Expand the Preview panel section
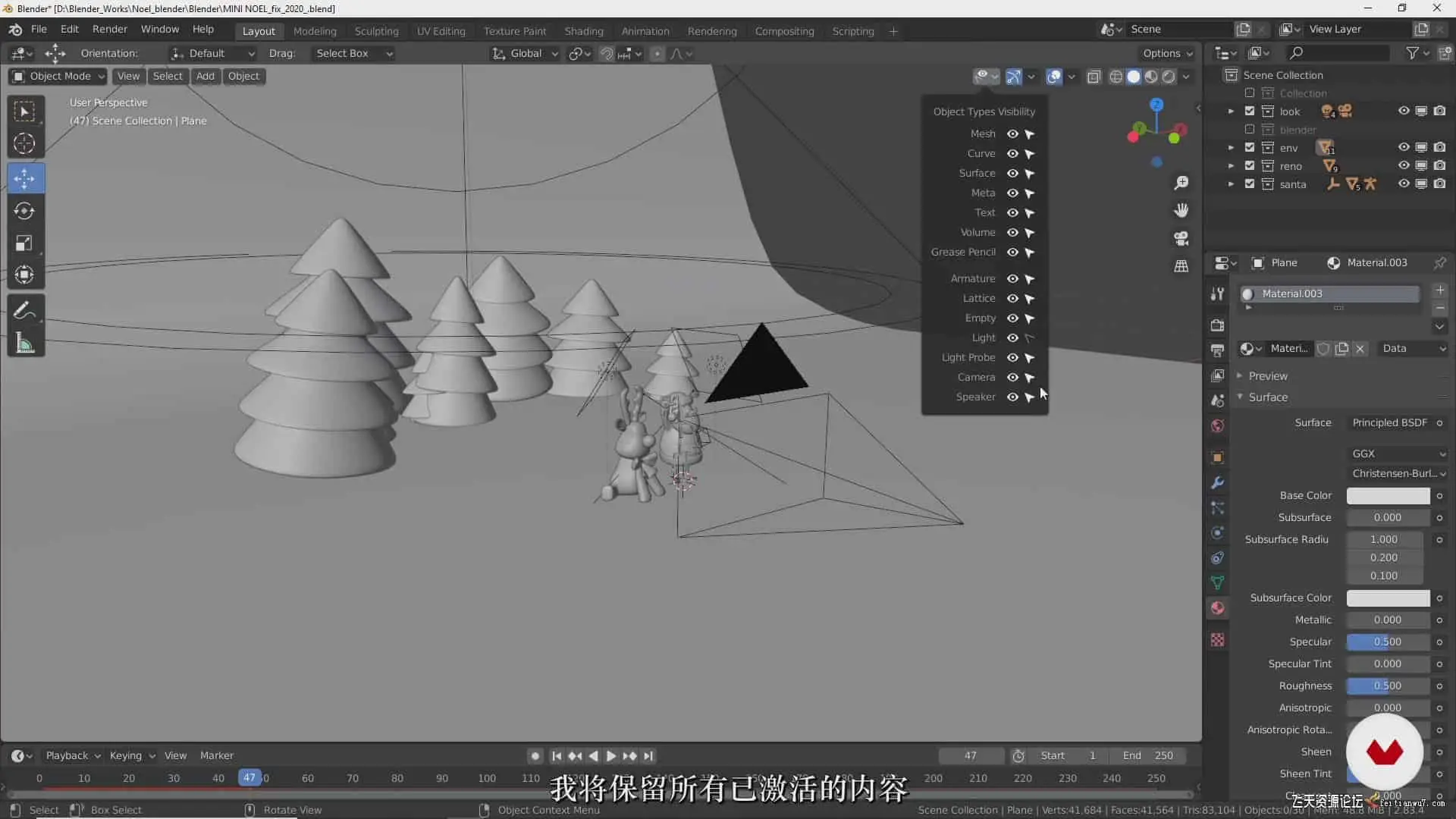Screen dimensions: 1456x819 tap(1268, 376)
